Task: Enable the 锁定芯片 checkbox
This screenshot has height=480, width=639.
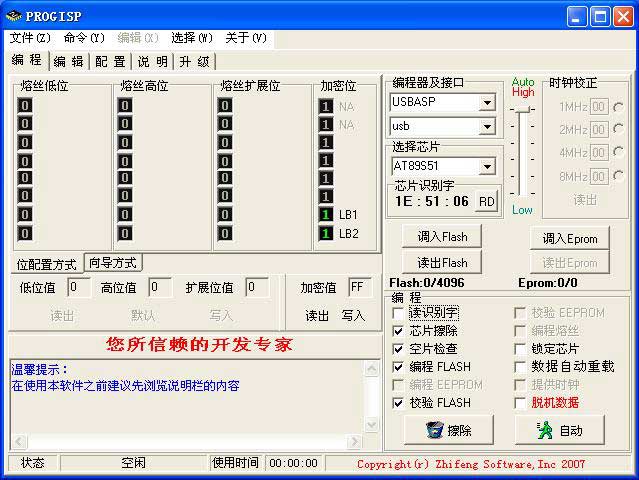Action: (x=520, y=349)
